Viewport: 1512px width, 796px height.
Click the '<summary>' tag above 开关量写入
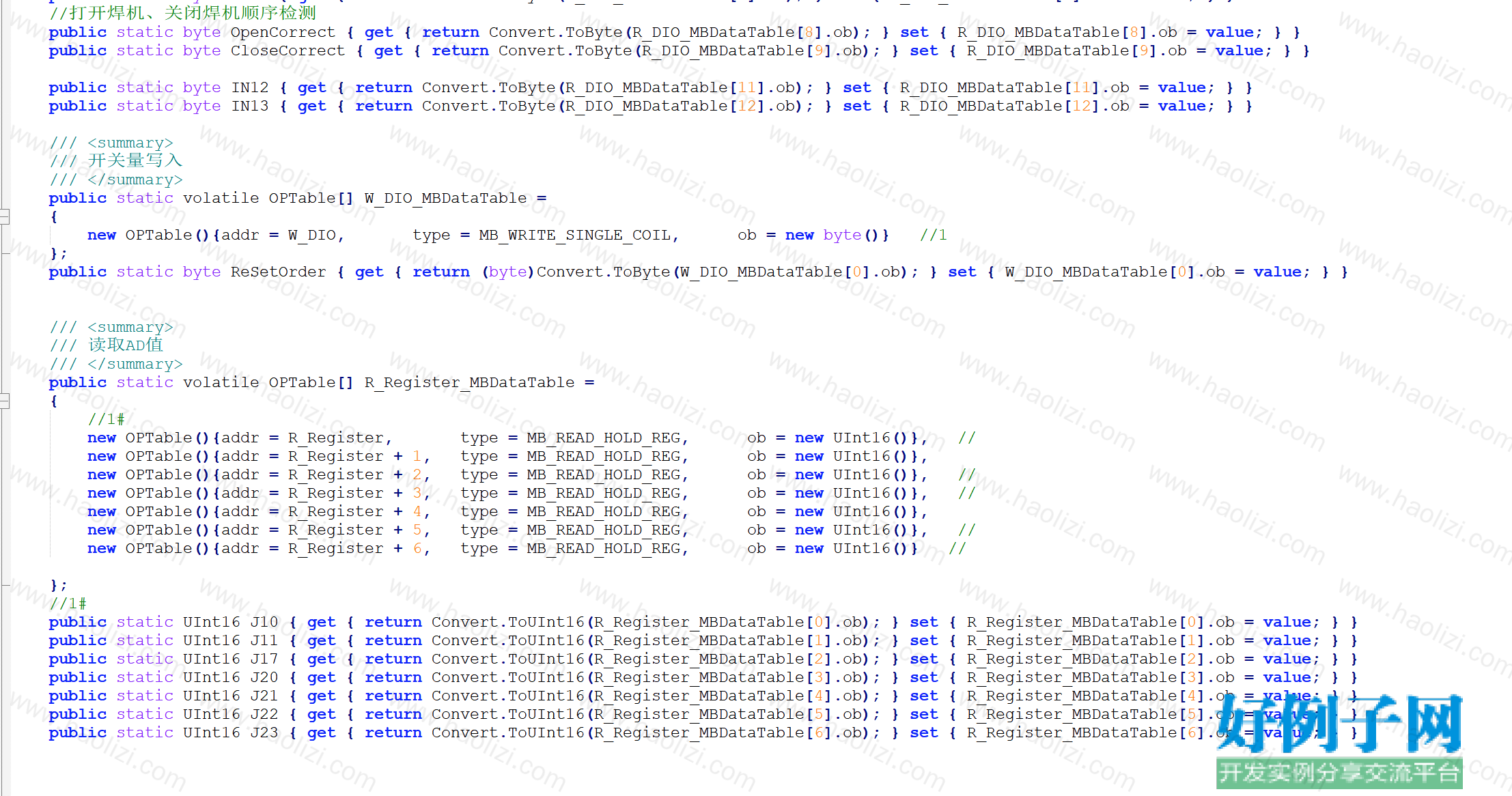click(x=130, y=143)
